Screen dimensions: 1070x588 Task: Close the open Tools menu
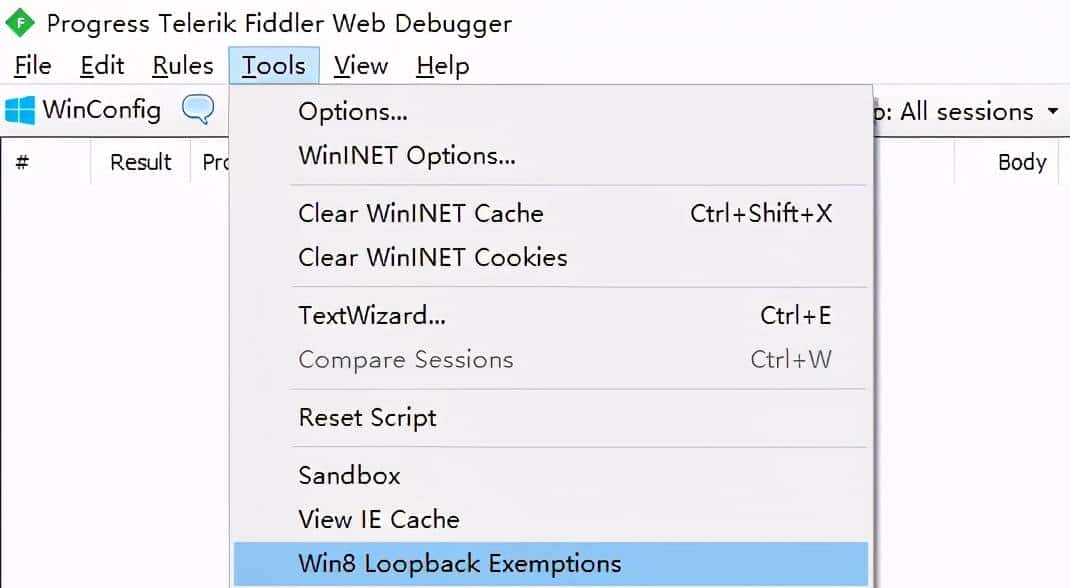pyautogui.click(x=273, y=66)
